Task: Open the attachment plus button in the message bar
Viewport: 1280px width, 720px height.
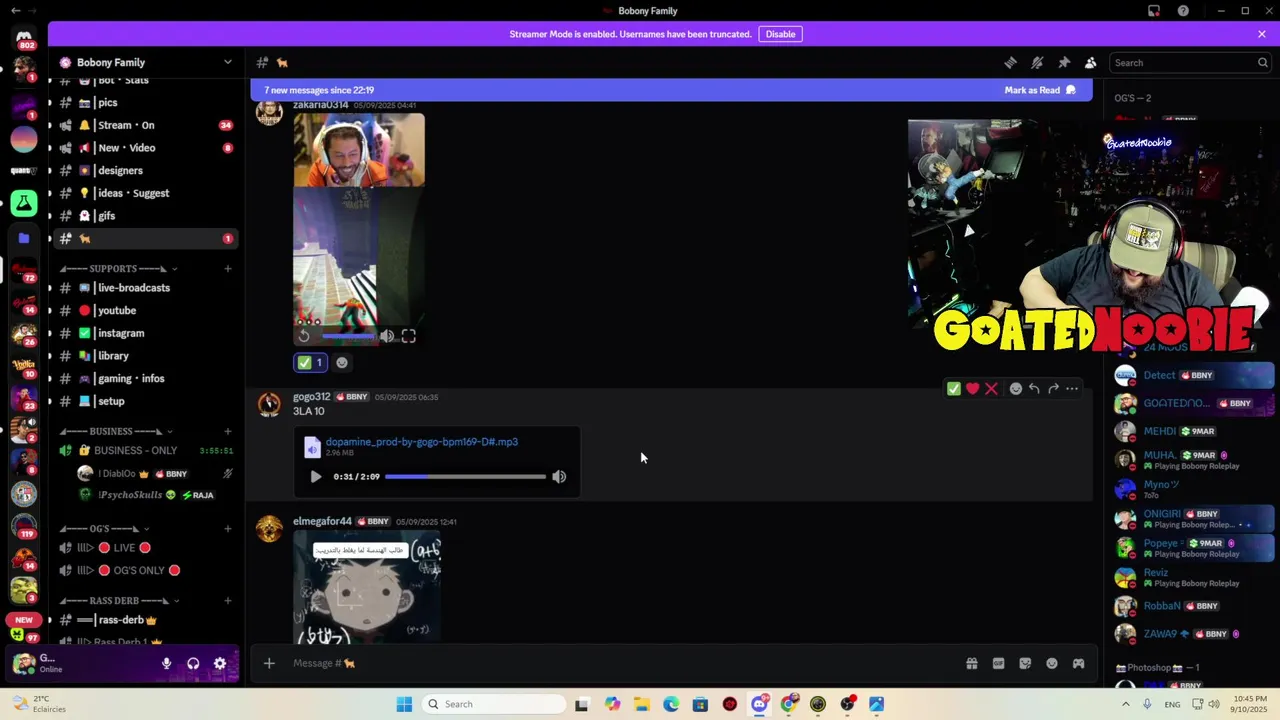Action: pos(269,663)
